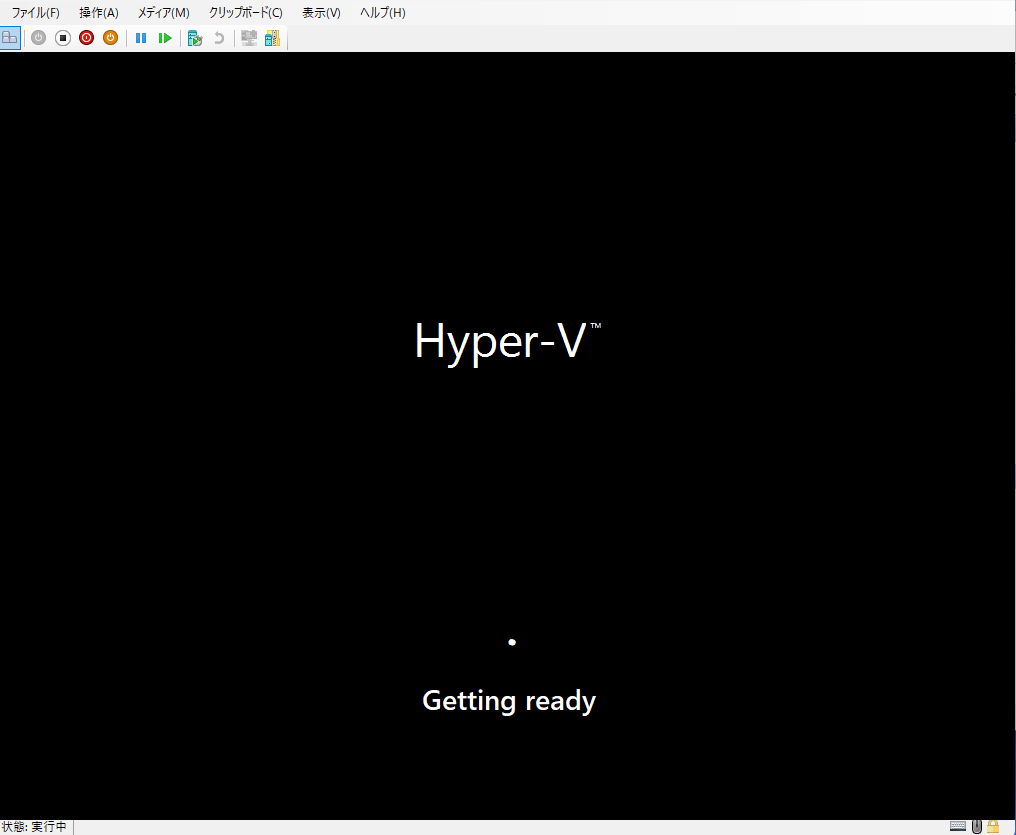
Task: Click the security lock icon in status bar
Action: click(992, 826)
